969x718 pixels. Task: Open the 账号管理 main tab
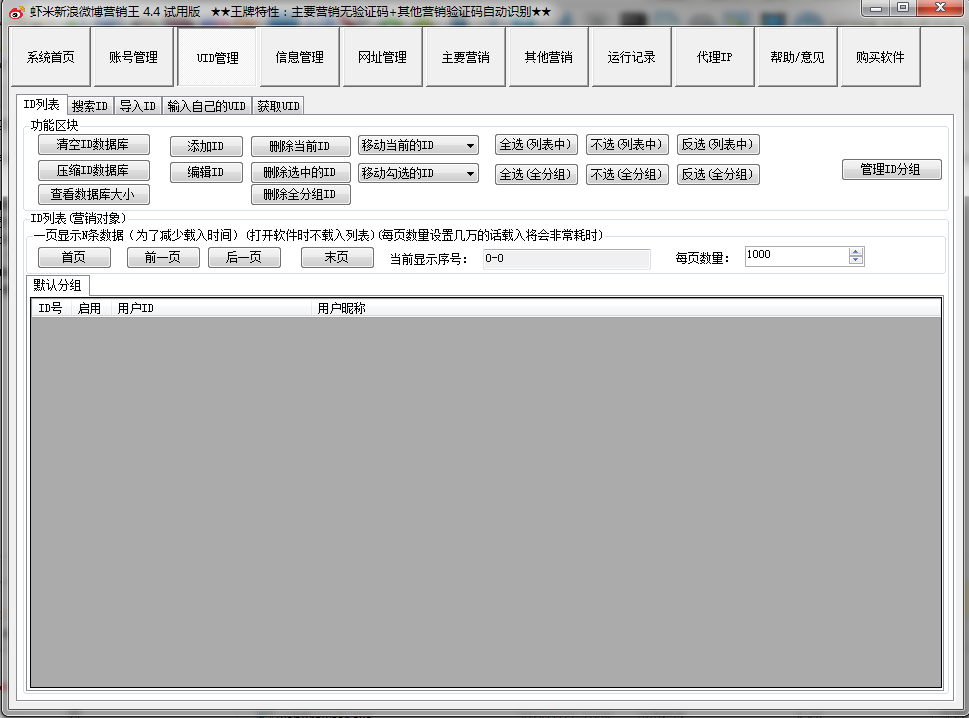click(134, 57)
